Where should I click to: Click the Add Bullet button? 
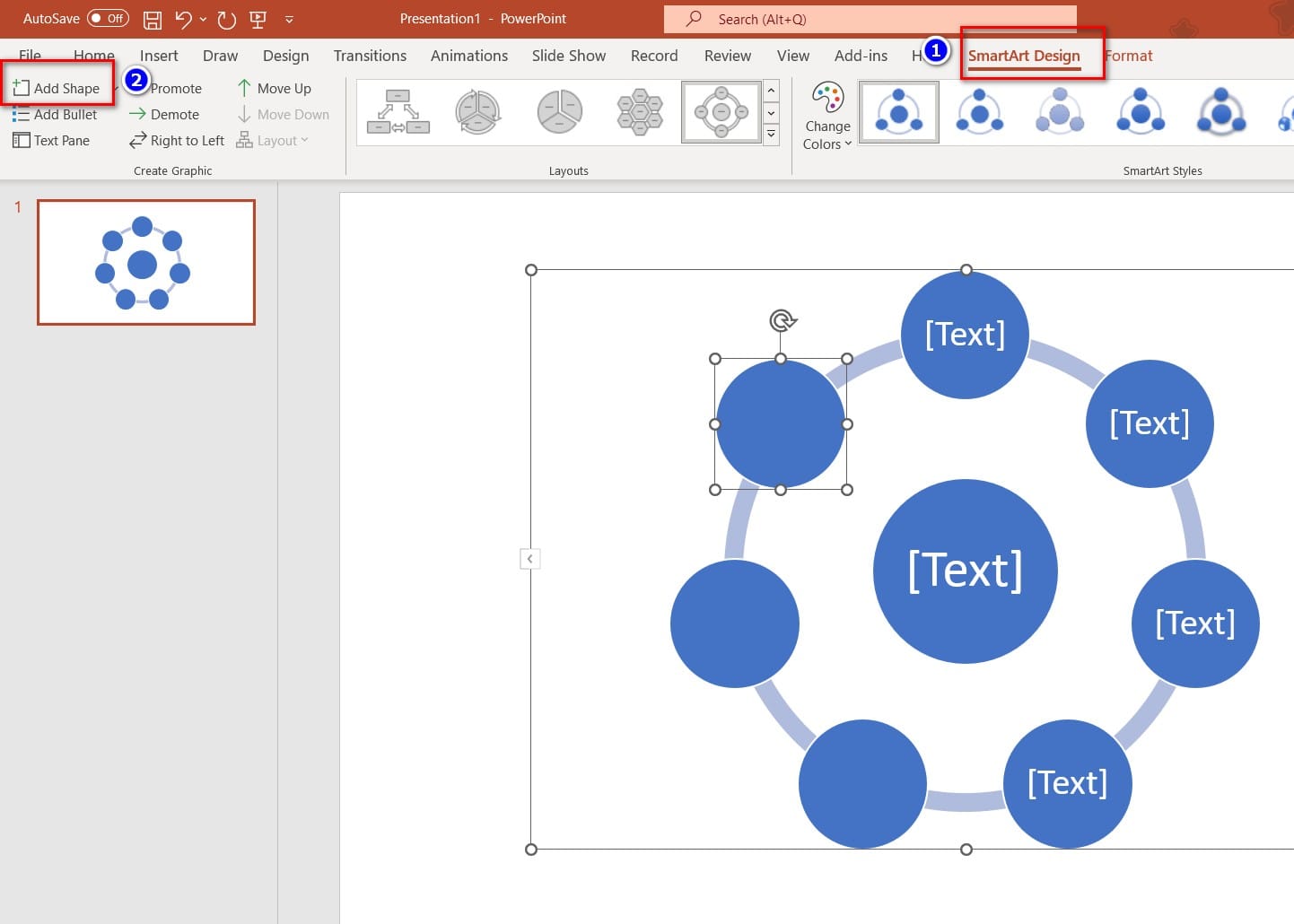(55, 114)
